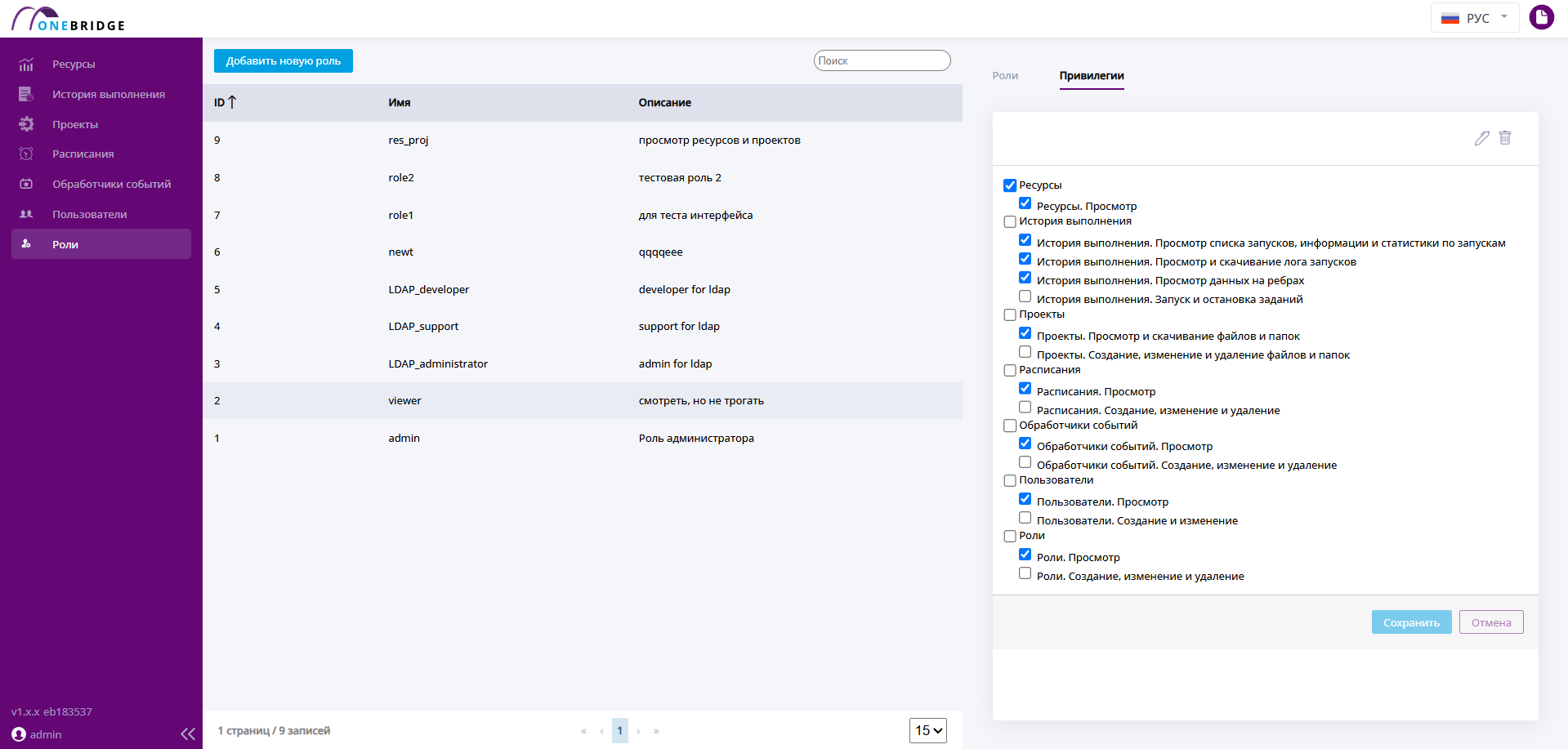1568x749 pixels.
Task: Click the Обработчики событий sidebar icon
Action: click(26, 185)
